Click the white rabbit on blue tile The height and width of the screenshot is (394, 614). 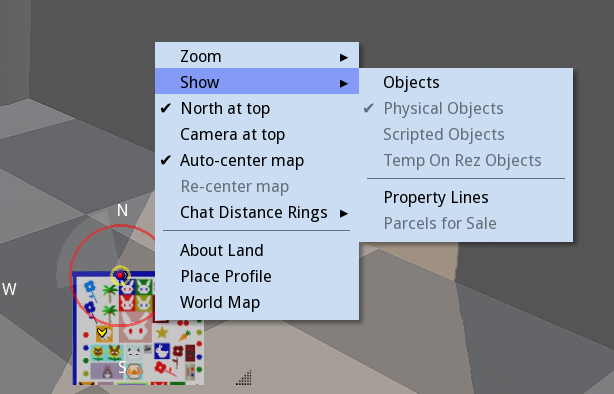point(161,351)
